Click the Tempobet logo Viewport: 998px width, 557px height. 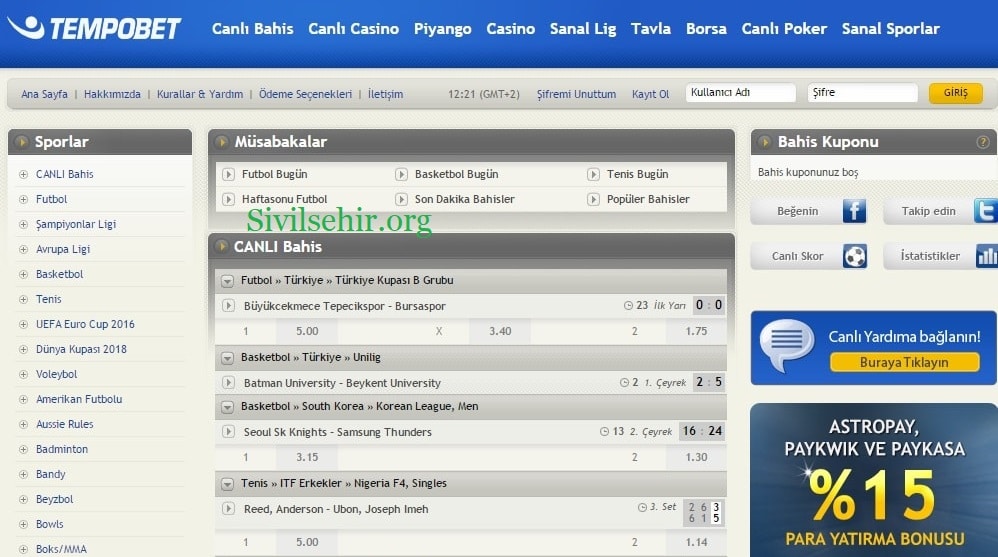pyautogui.click(x=94, y=28)
